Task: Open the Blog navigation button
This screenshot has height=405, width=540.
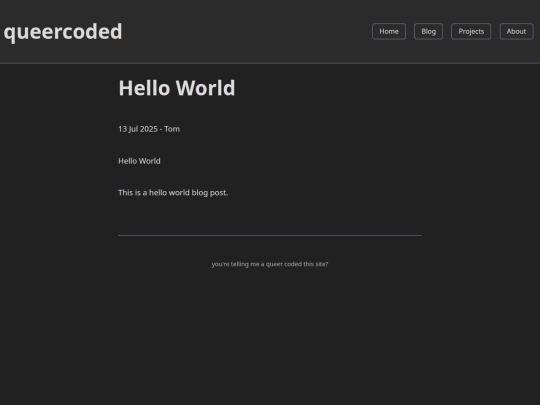Action: tap(428, 31)
